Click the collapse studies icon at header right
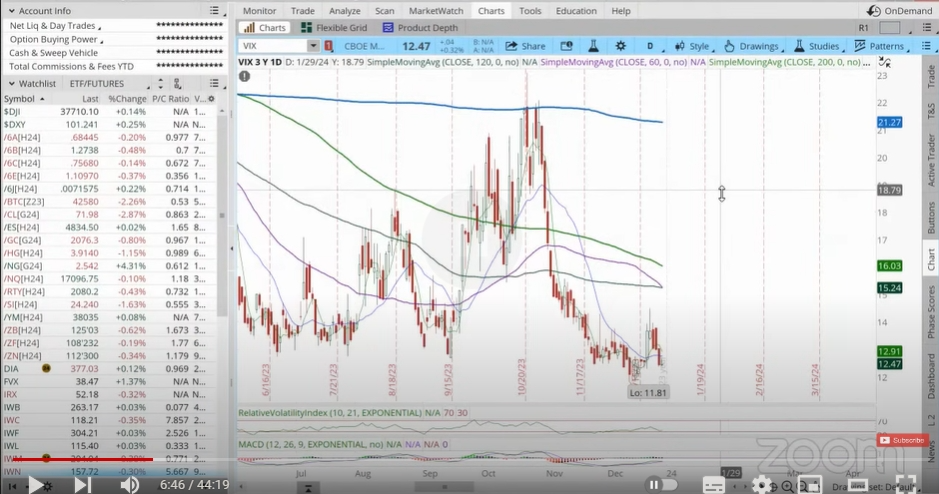The width and height of the screenshot is (939, 494). 885,62
